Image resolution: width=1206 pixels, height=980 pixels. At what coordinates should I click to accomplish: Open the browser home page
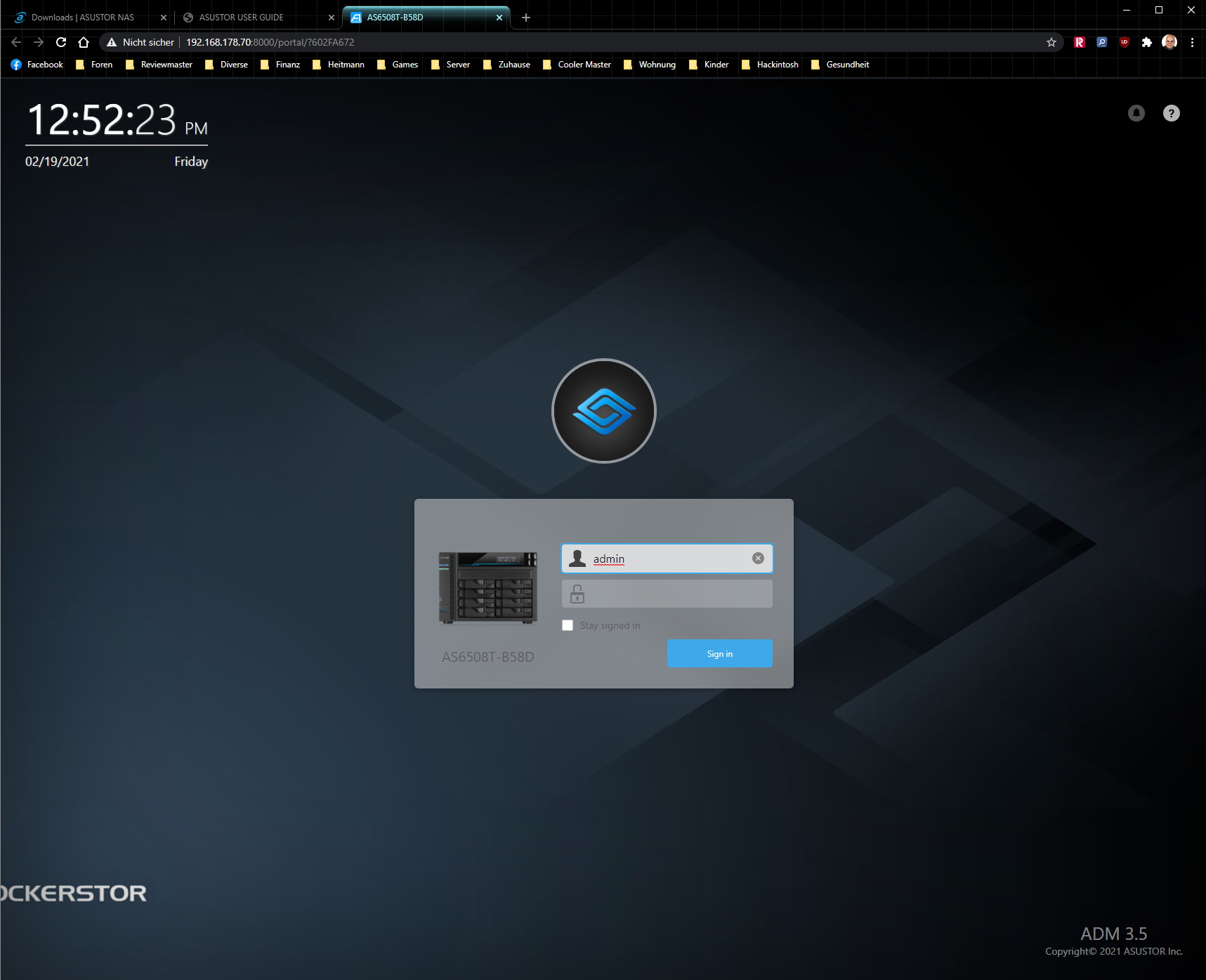tap(84, 42)
